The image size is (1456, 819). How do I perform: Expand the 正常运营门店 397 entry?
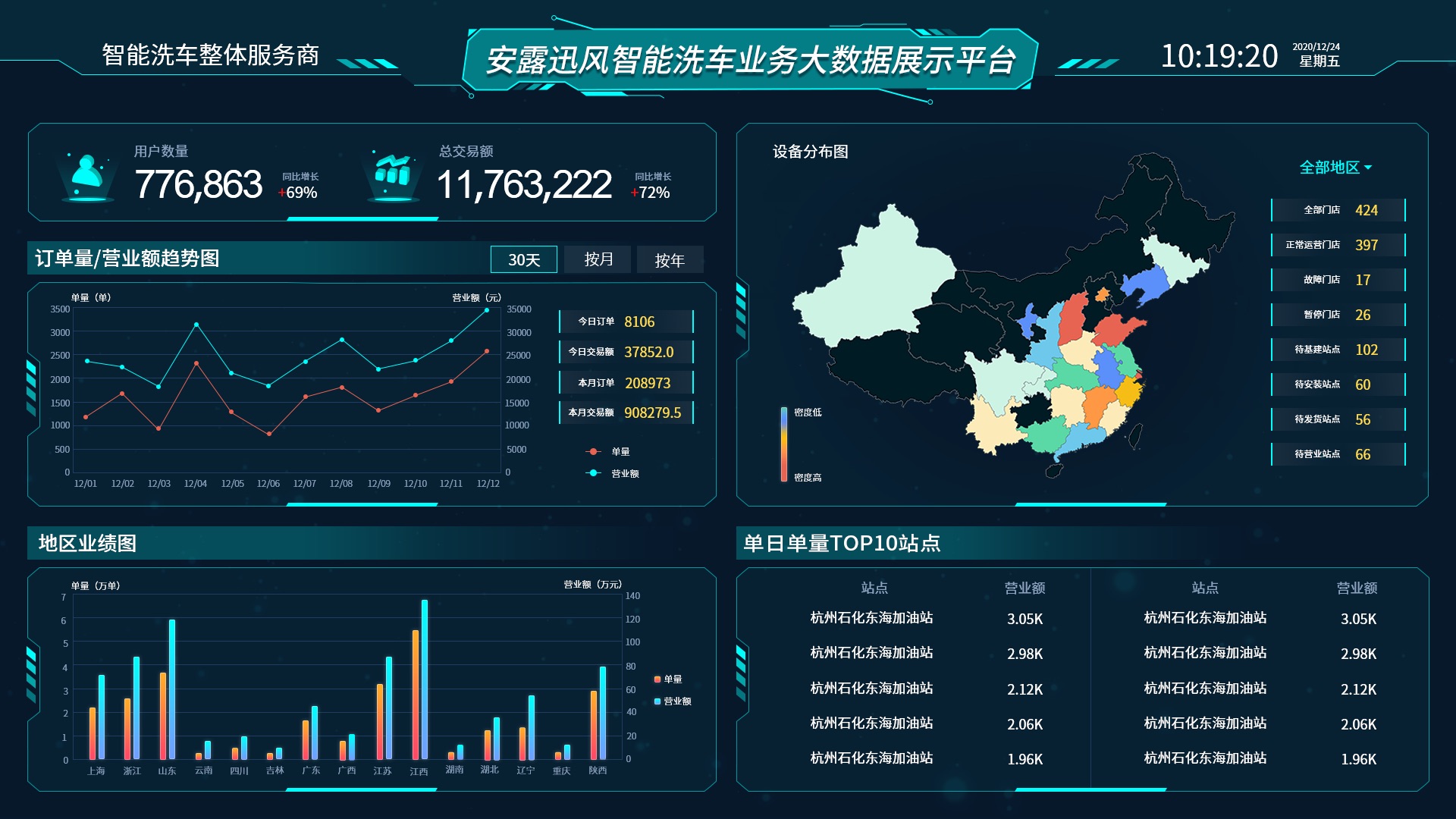tap(1338, 245)
